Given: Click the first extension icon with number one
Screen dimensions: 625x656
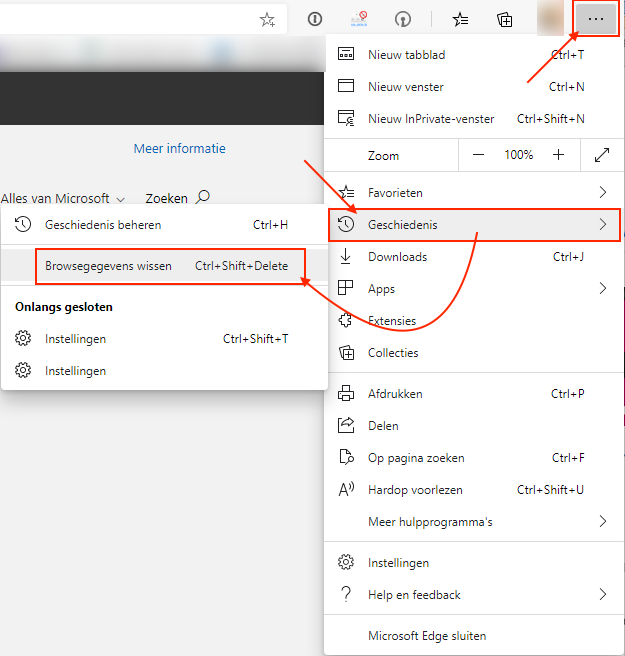Looking at the screenshot, I should pyautogui.click(x=315, y=19).
